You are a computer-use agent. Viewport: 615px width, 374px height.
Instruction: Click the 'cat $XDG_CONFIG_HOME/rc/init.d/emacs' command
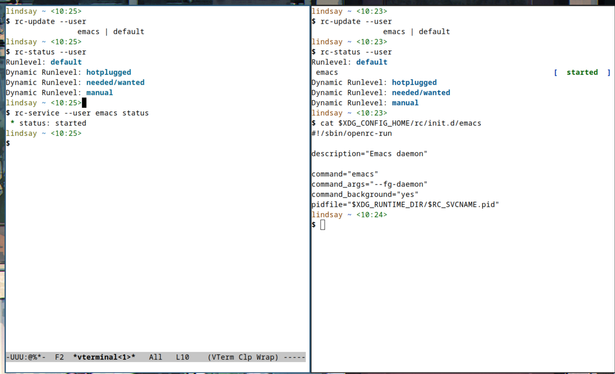tap(401, 123)
